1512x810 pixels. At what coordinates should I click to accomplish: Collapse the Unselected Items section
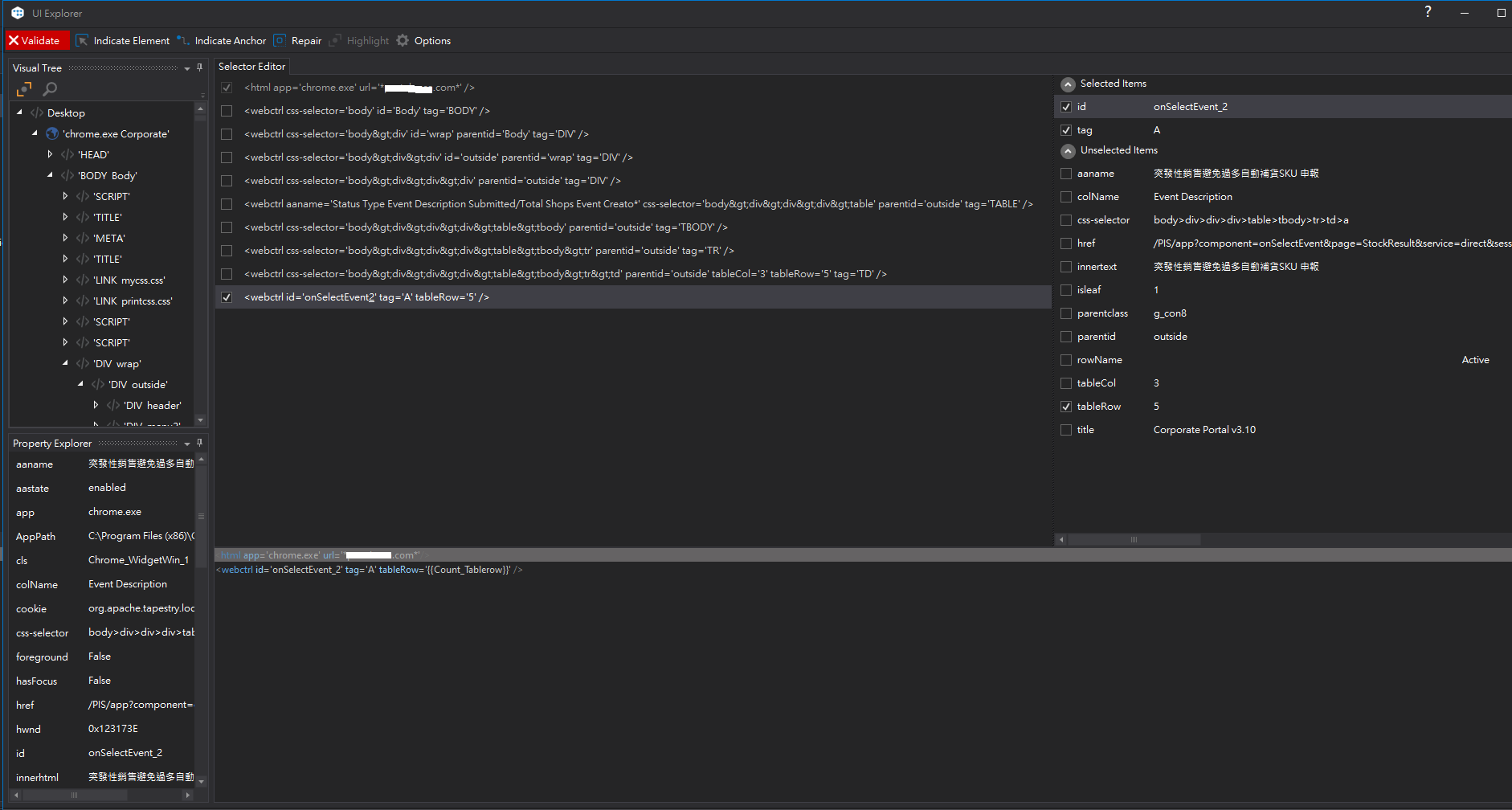pos(1068,151)
